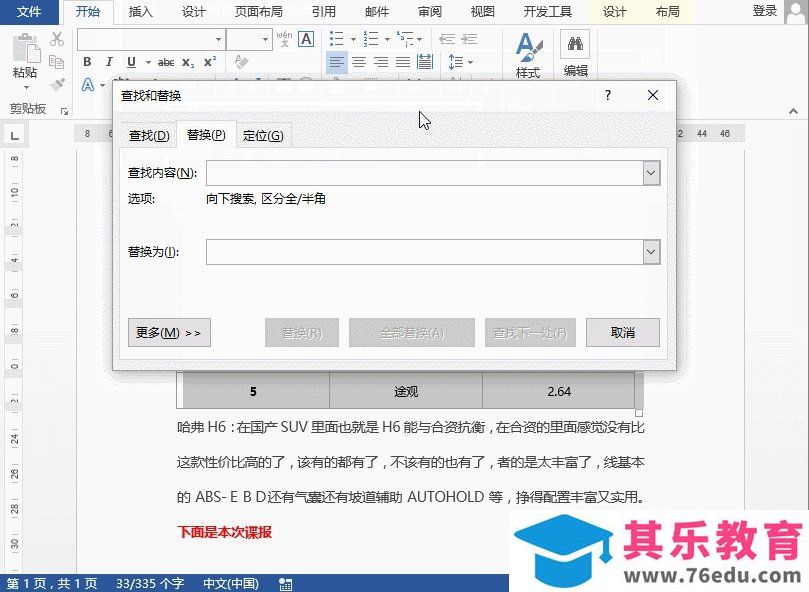The height and width of the screenshot is (592, 809).
Task: Align text right
Action: 381,62
